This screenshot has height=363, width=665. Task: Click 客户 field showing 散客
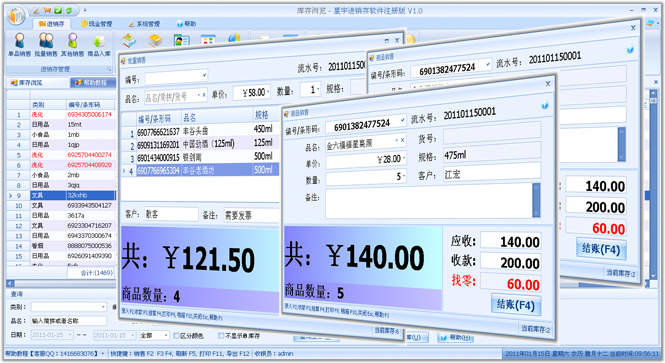[171, 215]
